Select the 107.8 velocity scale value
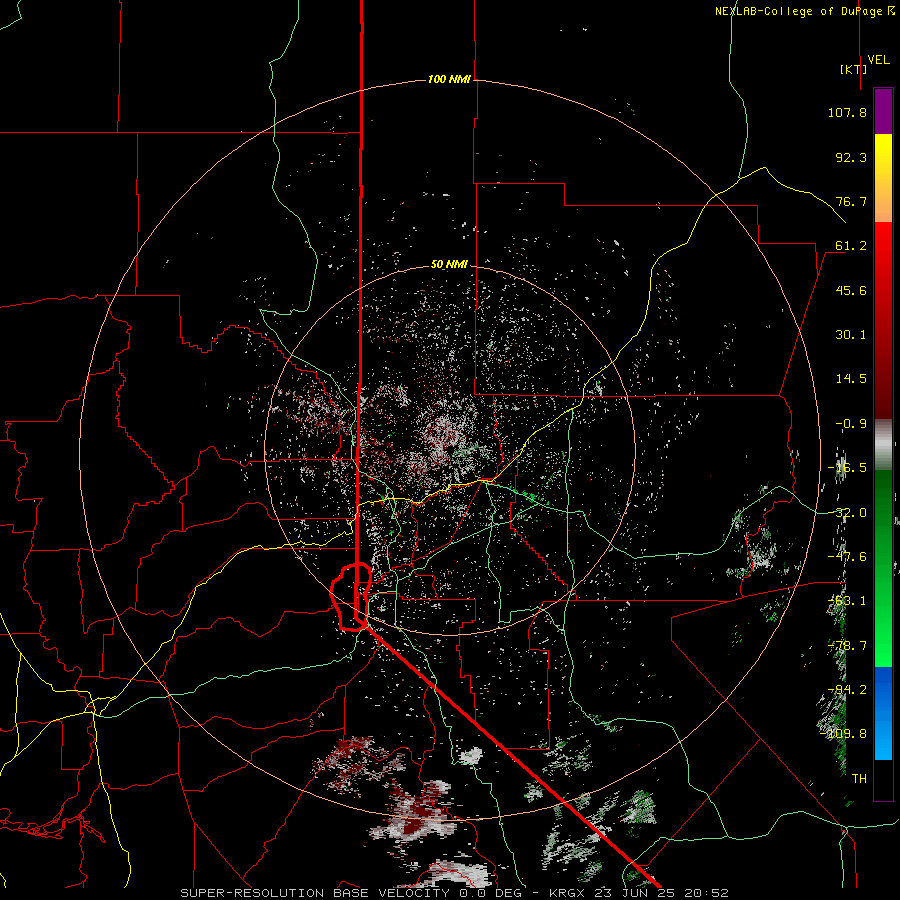The image size is (900, 900). tap(847, 112)
